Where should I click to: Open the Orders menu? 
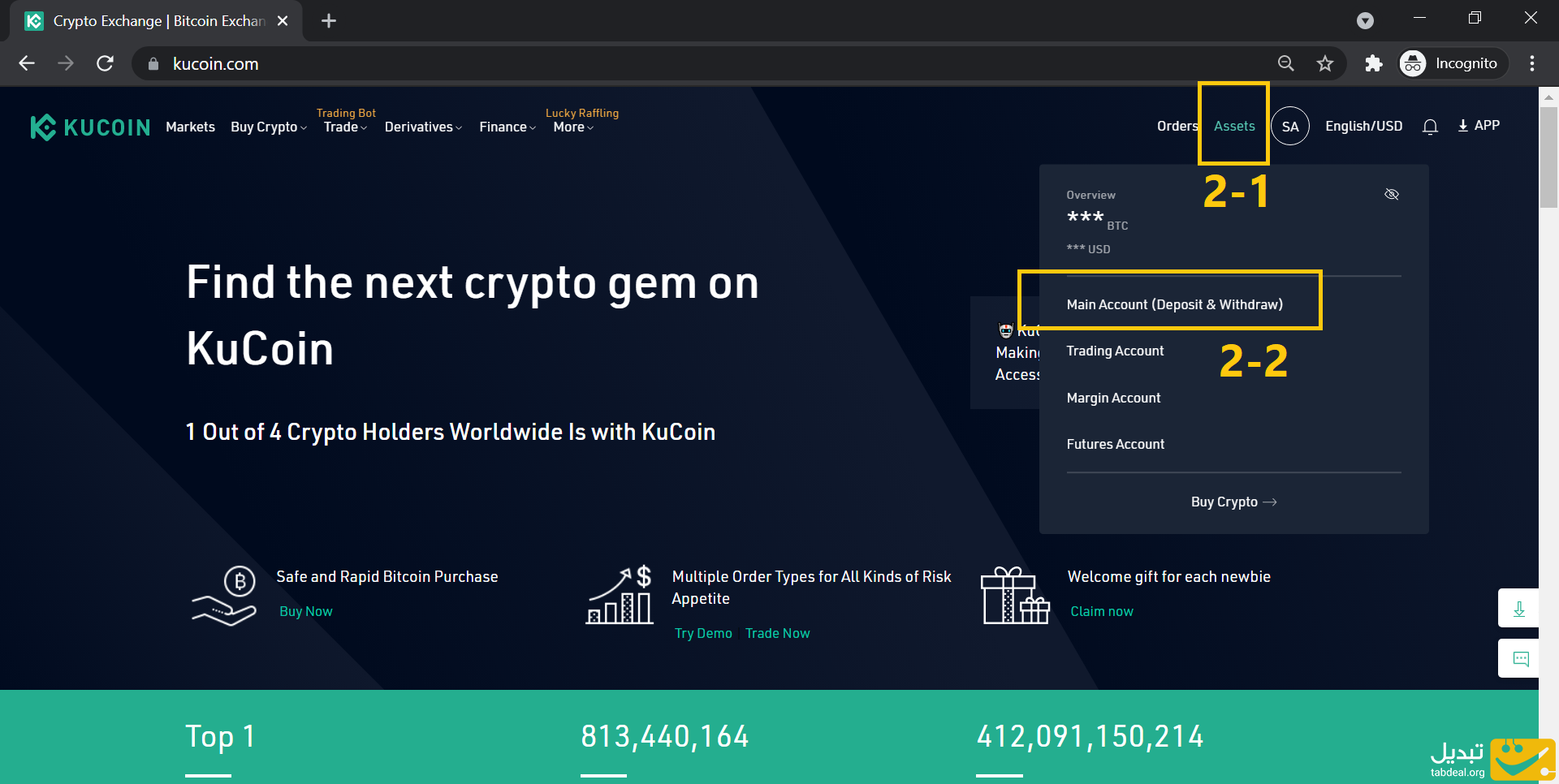tap(1177, 127)
